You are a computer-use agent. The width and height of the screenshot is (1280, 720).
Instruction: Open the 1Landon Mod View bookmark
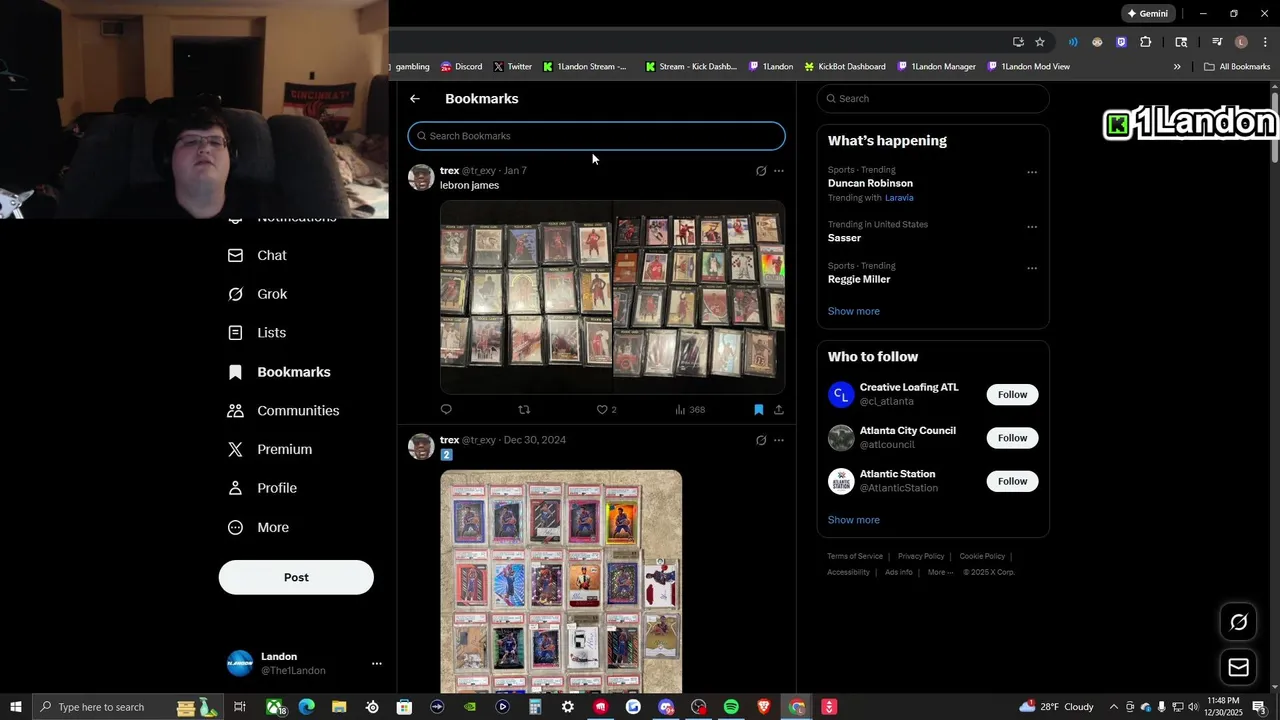(x=1028, y=67)
